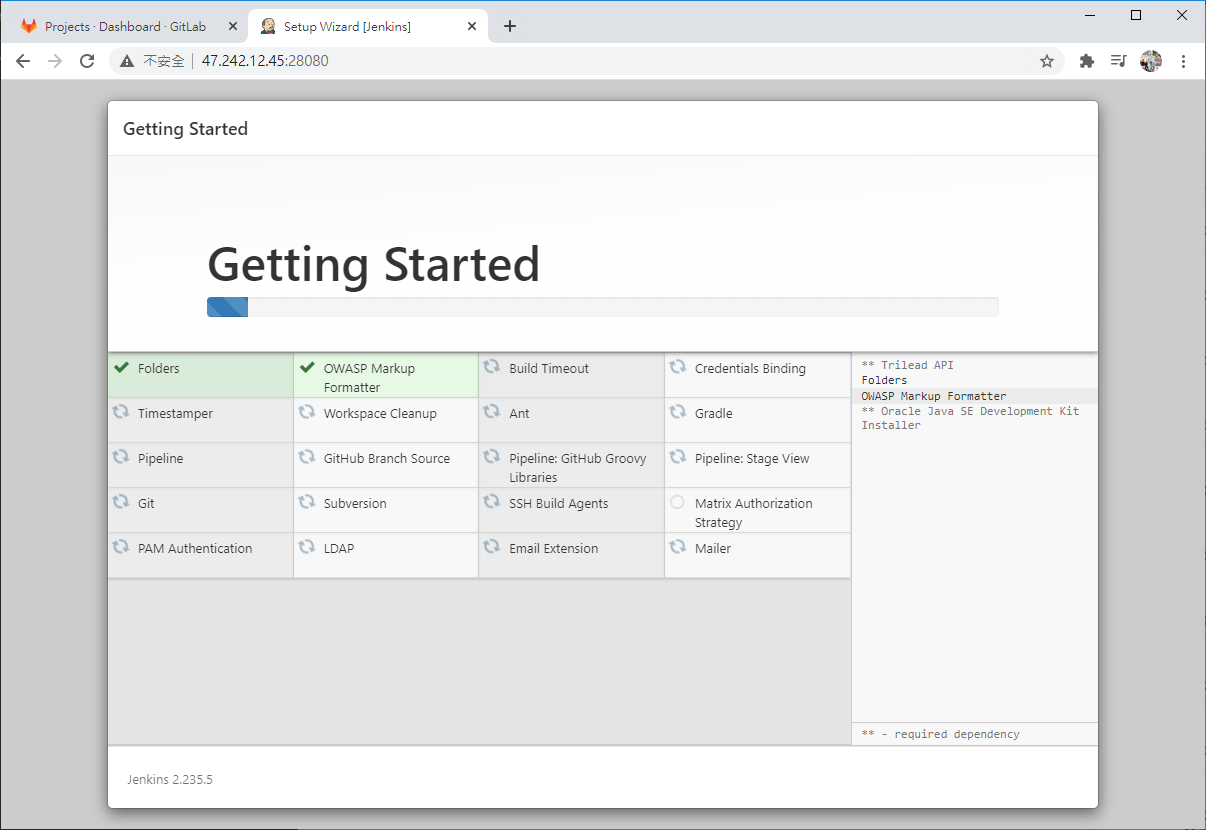Click the spinner icon beside SSH Build Agents

tap(492, 502)
